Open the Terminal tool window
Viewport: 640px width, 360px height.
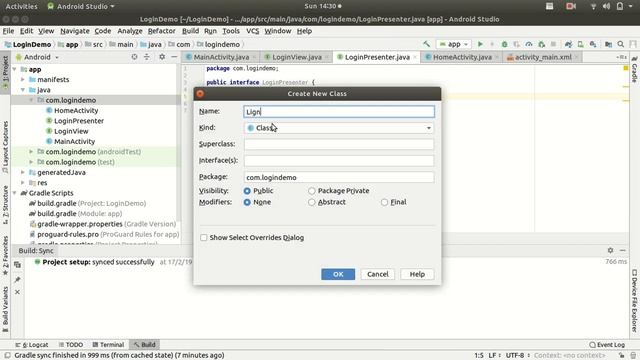(108, 345)
